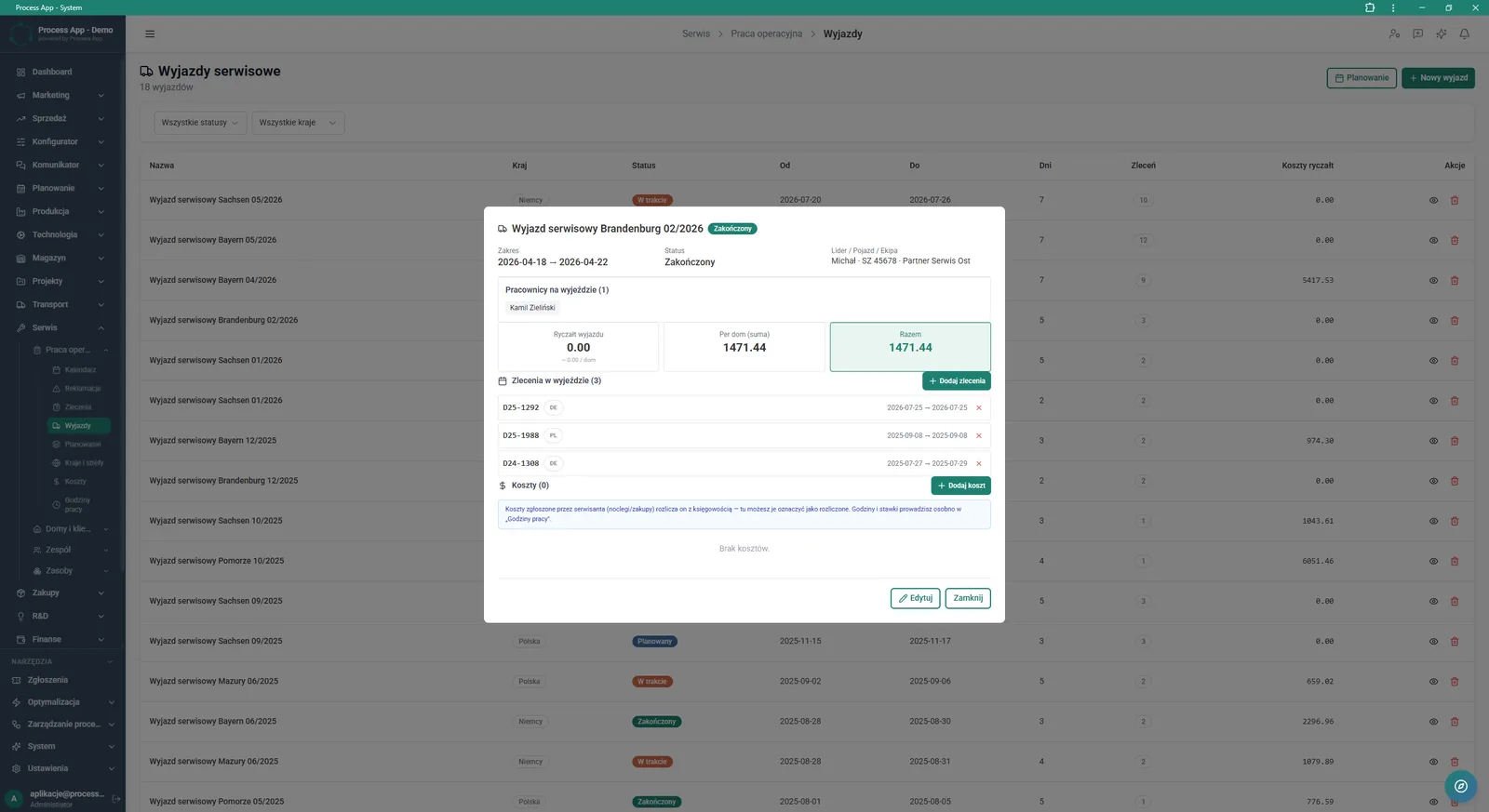The image size is (1489, 812).
Task: Expand the Finanse sidebar section
Action: click(61, 639)
